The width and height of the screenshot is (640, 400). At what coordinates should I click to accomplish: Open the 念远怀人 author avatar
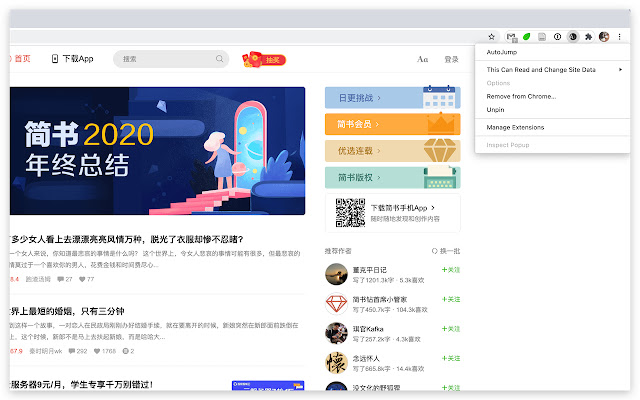(x=336, y=363)
